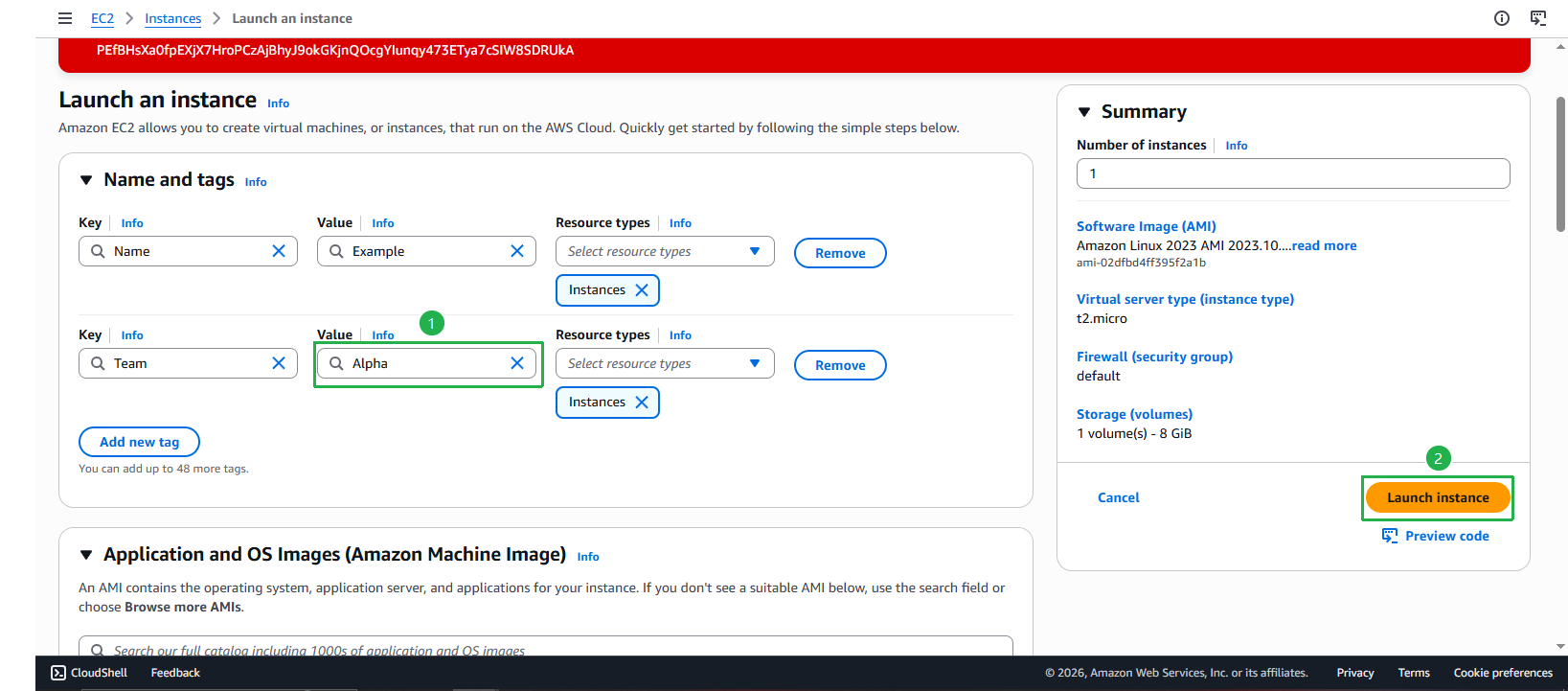Click the orange Launch instance button
The width and height of the screenshot is (1568, 691).
[1438, 497]
